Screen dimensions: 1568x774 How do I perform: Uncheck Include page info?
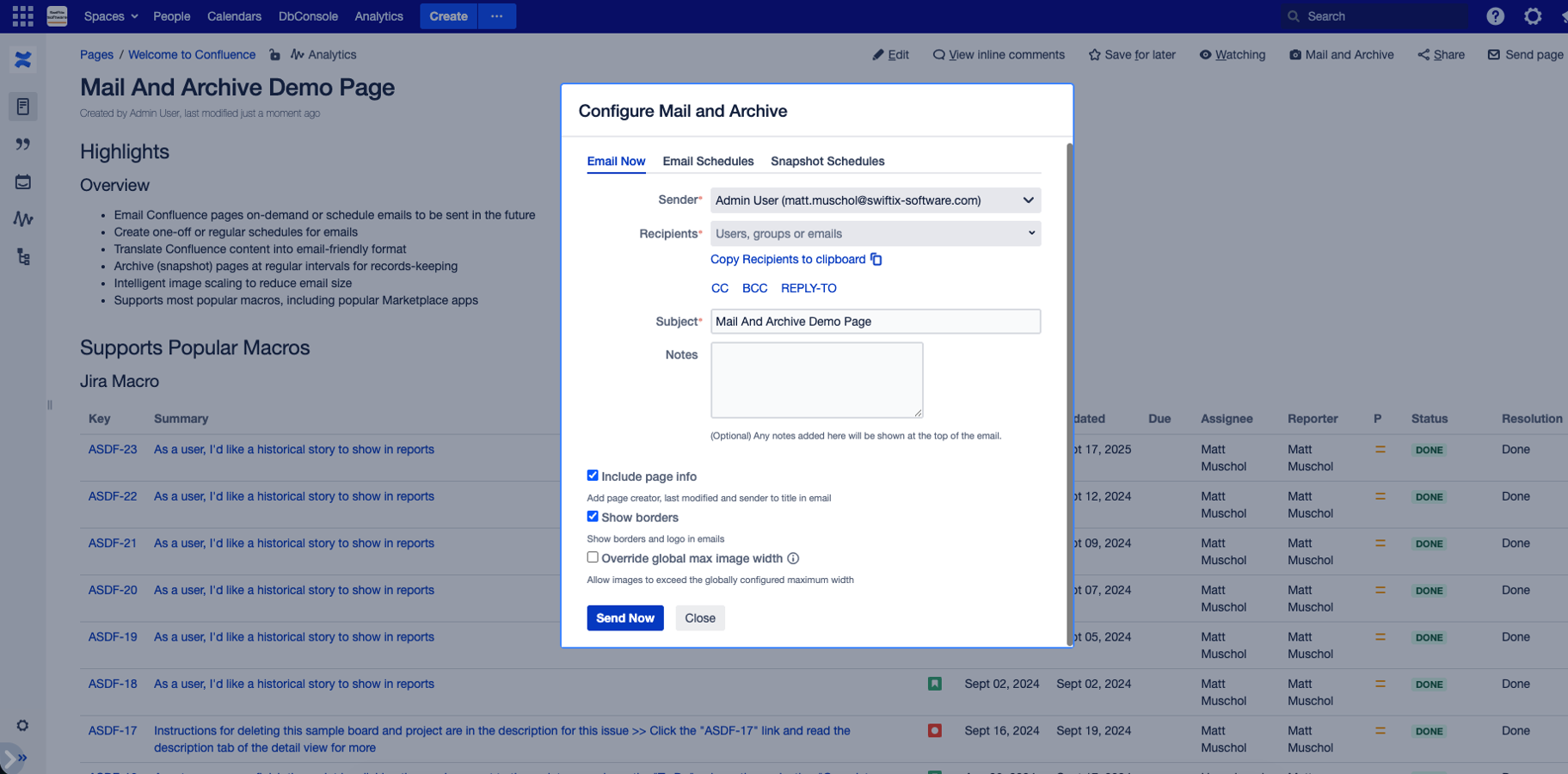[593, 475]
